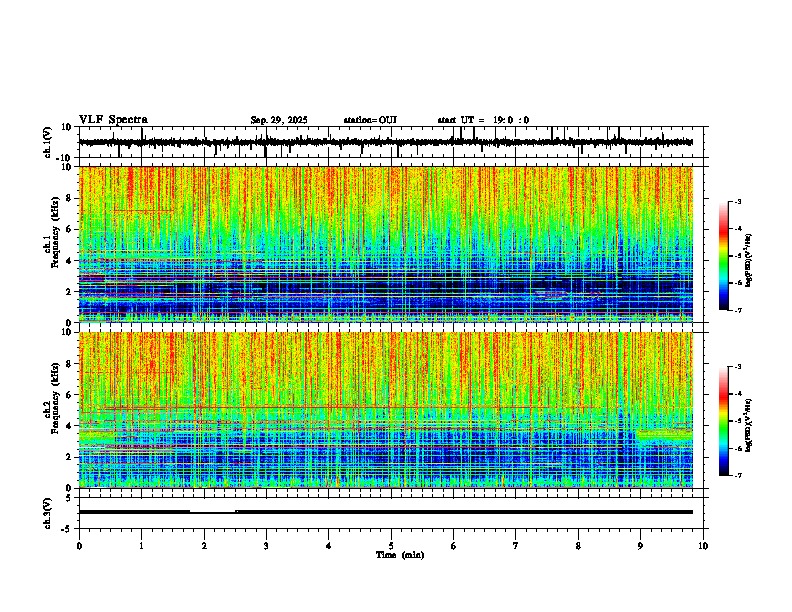
Task: Click the ch.1 spectrogram color scale bar
Action: pos(724,256)
